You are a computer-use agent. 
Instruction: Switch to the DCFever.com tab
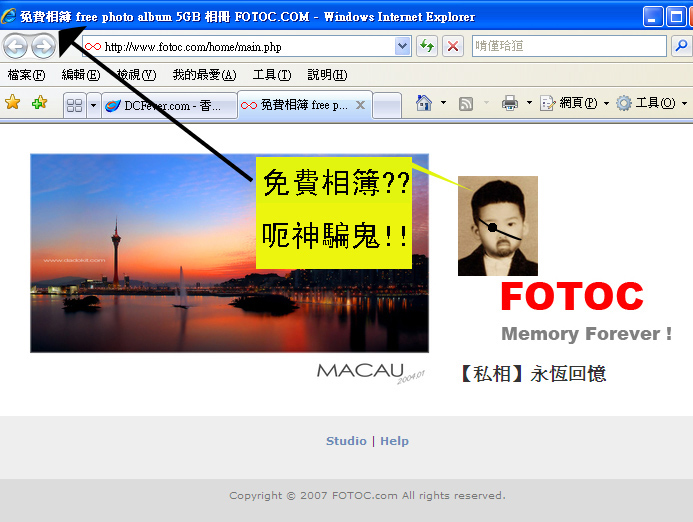click(169, 106)
